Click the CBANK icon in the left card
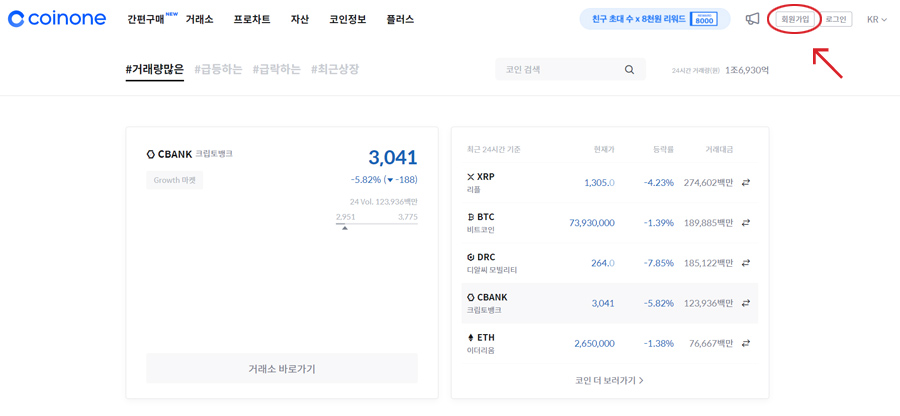 pyautogui.click(x=151, y=154)
